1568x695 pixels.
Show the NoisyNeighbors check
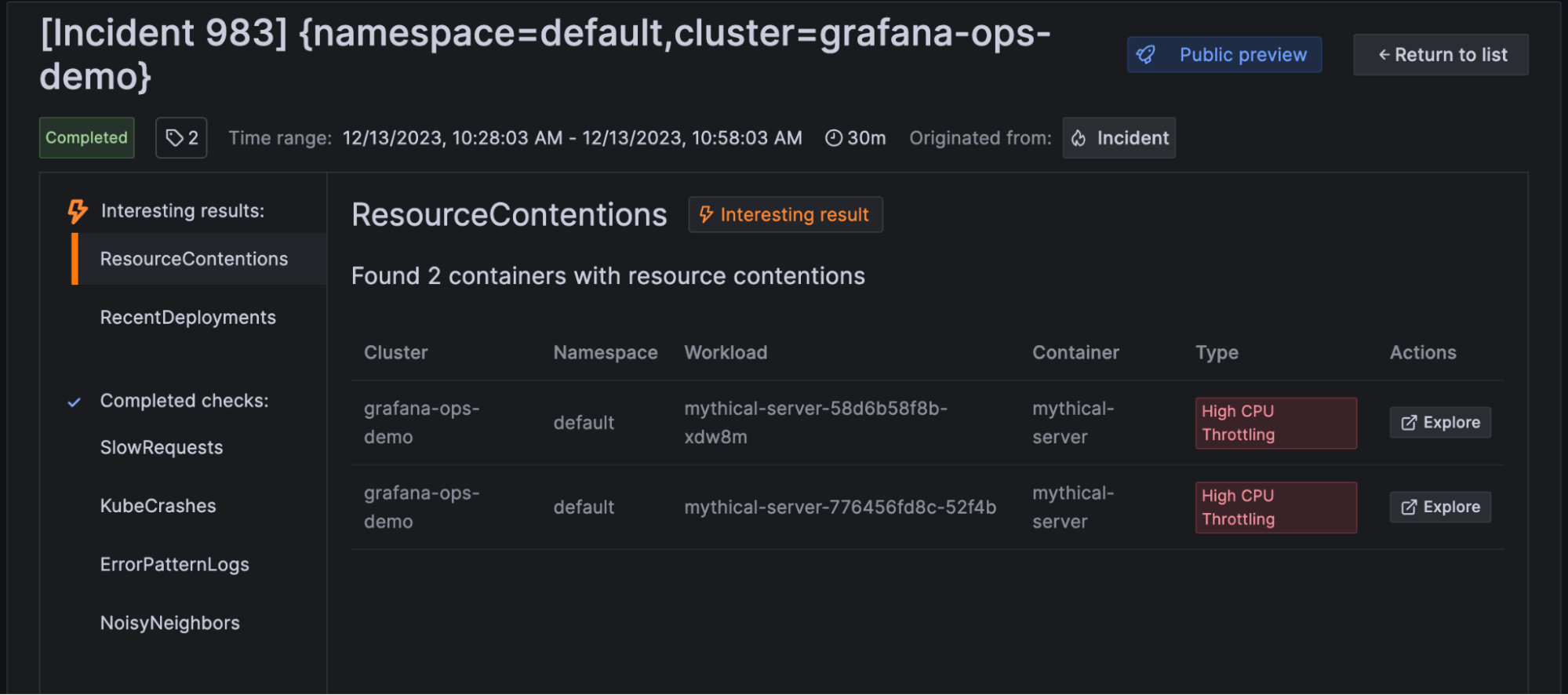pos(169,623)
